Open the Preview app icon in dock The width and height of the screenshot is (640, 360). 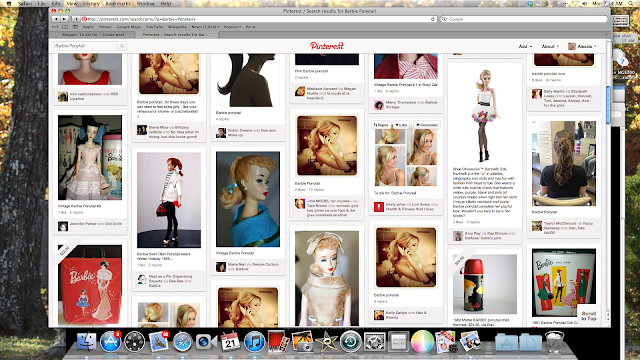[470, 342]
